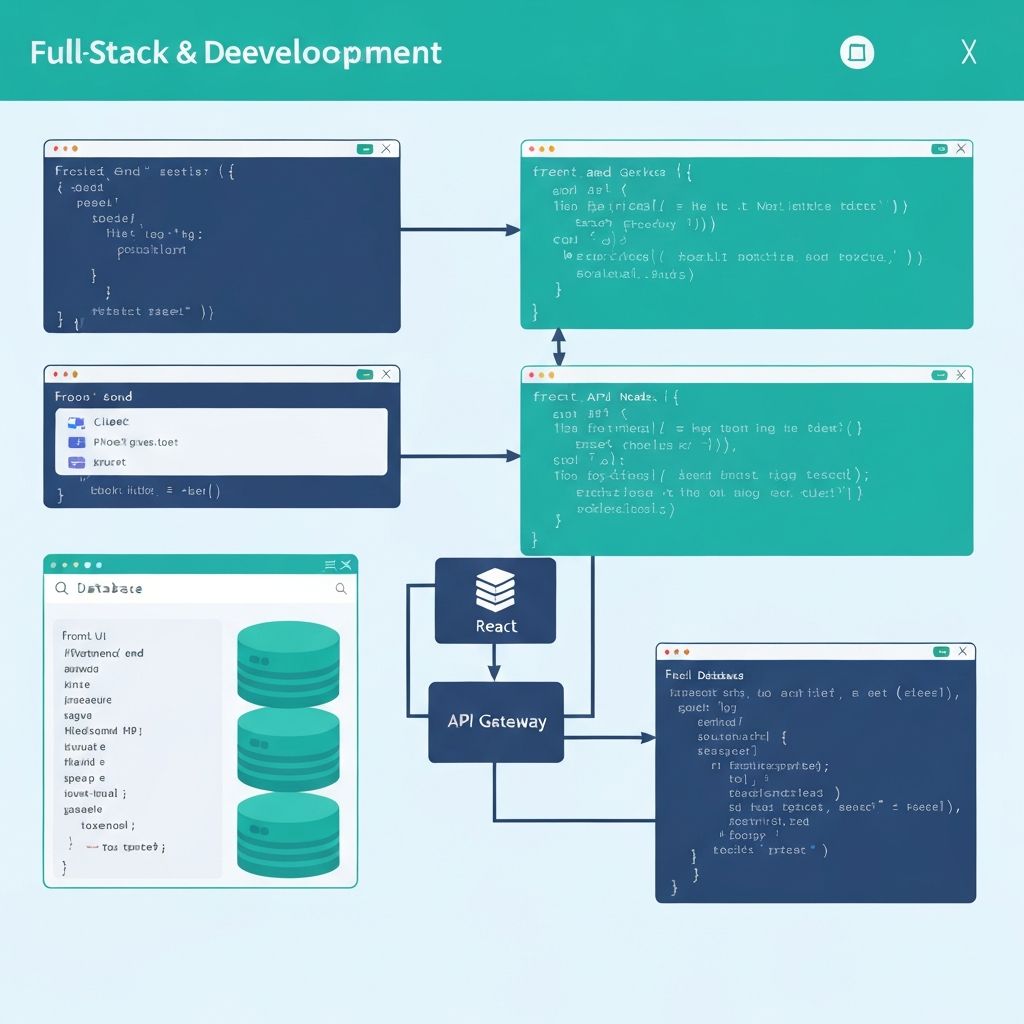Open the hamburger menu on the Database window
The image size is (1024, 1024).
[331, 565]
